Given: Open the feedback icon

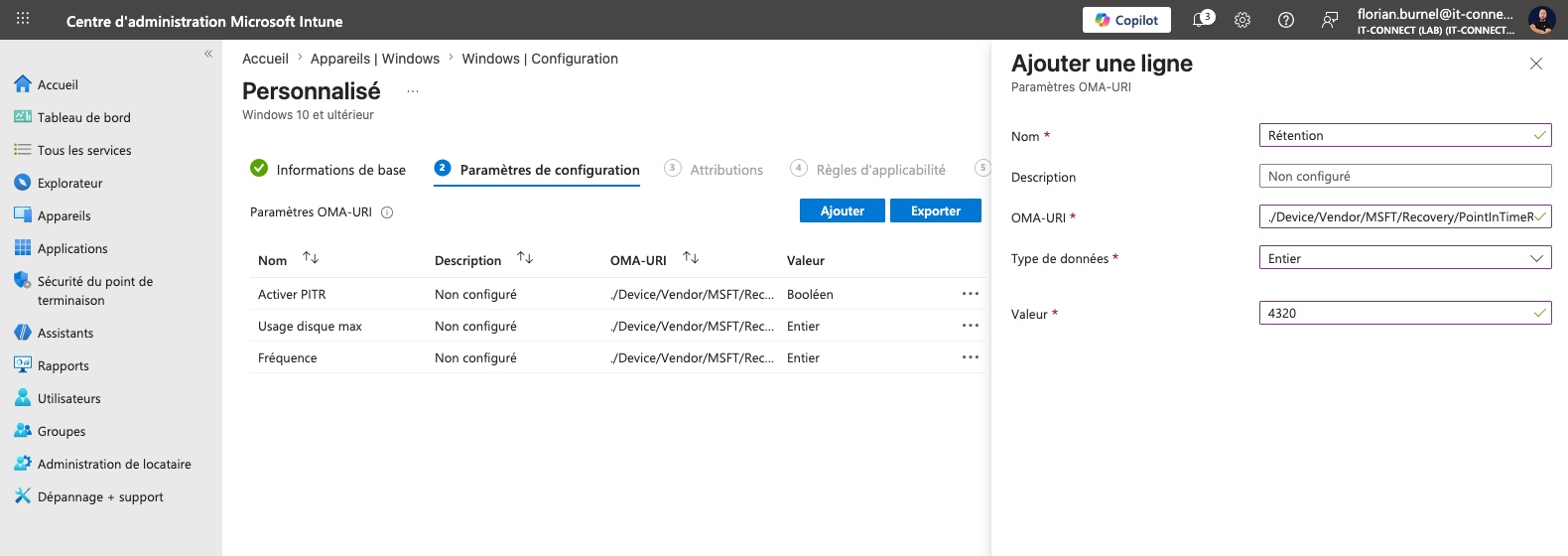Looking at the screenshot, I should 1330,20.
